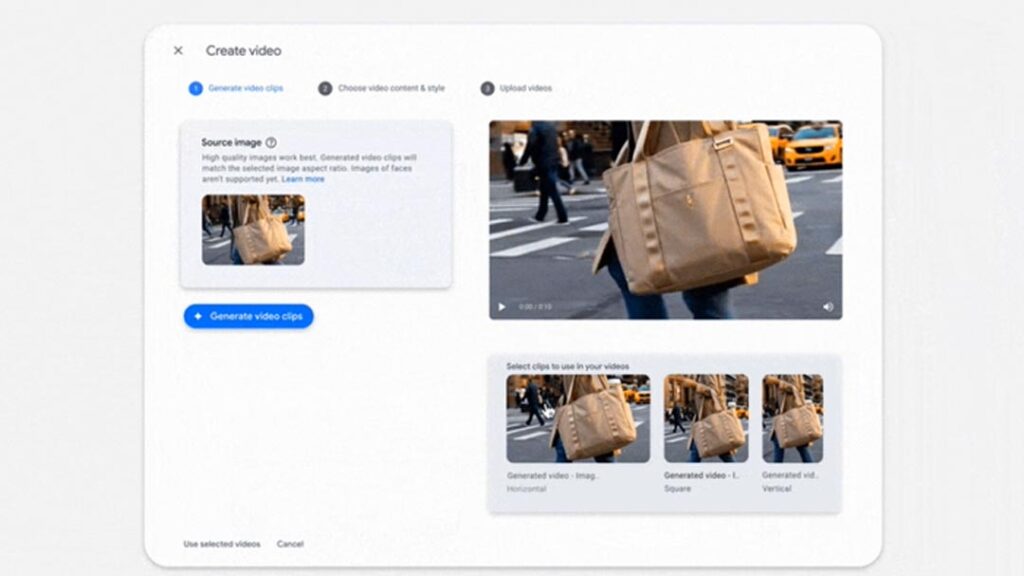Click the step 2 numbered circle
The height and width of the screenshot is (576, 1024).
(x=325, y=88)
